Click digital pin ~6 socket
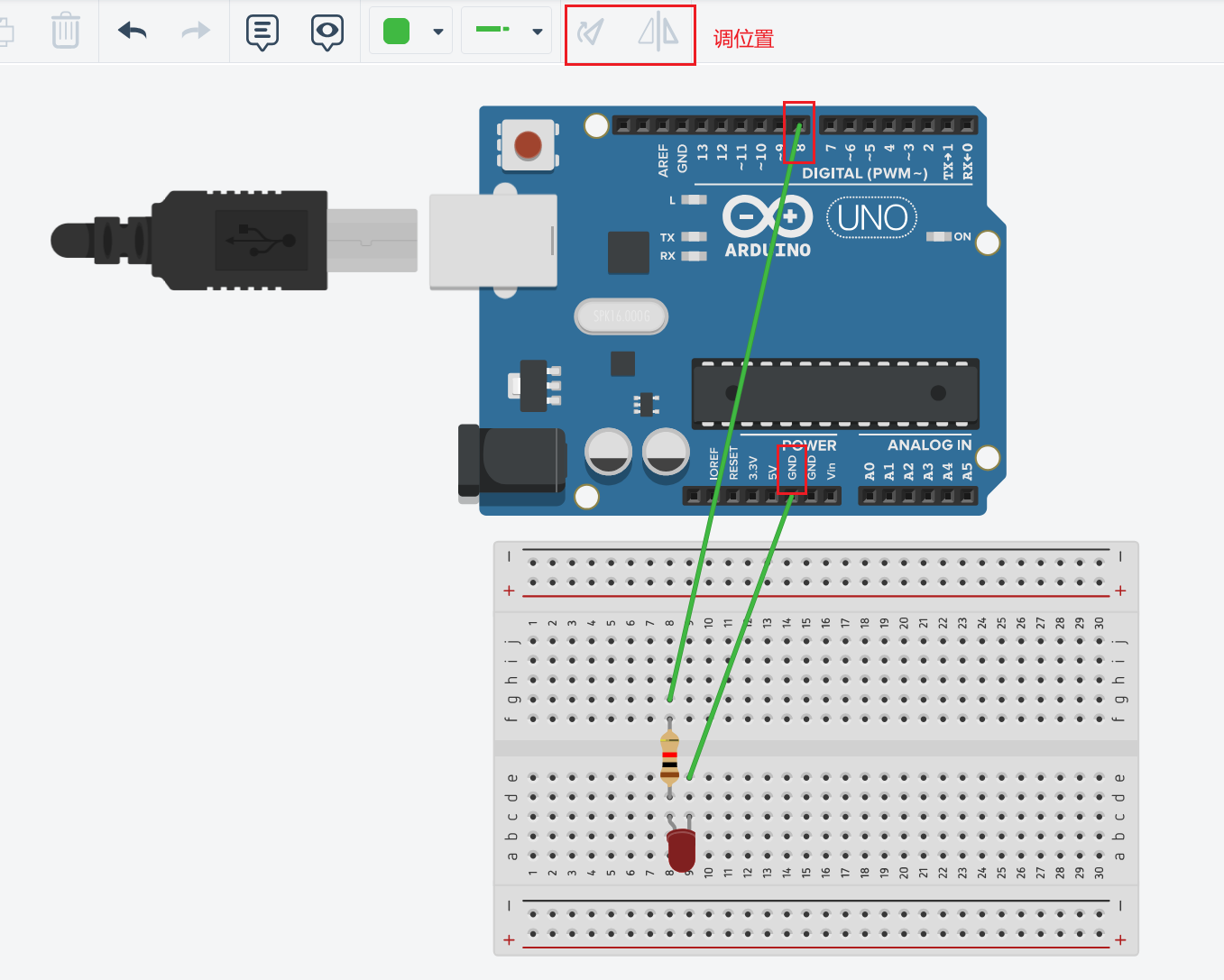Image resolution: width=1224 pixels, height=980 pixels. tap(850, 125)
